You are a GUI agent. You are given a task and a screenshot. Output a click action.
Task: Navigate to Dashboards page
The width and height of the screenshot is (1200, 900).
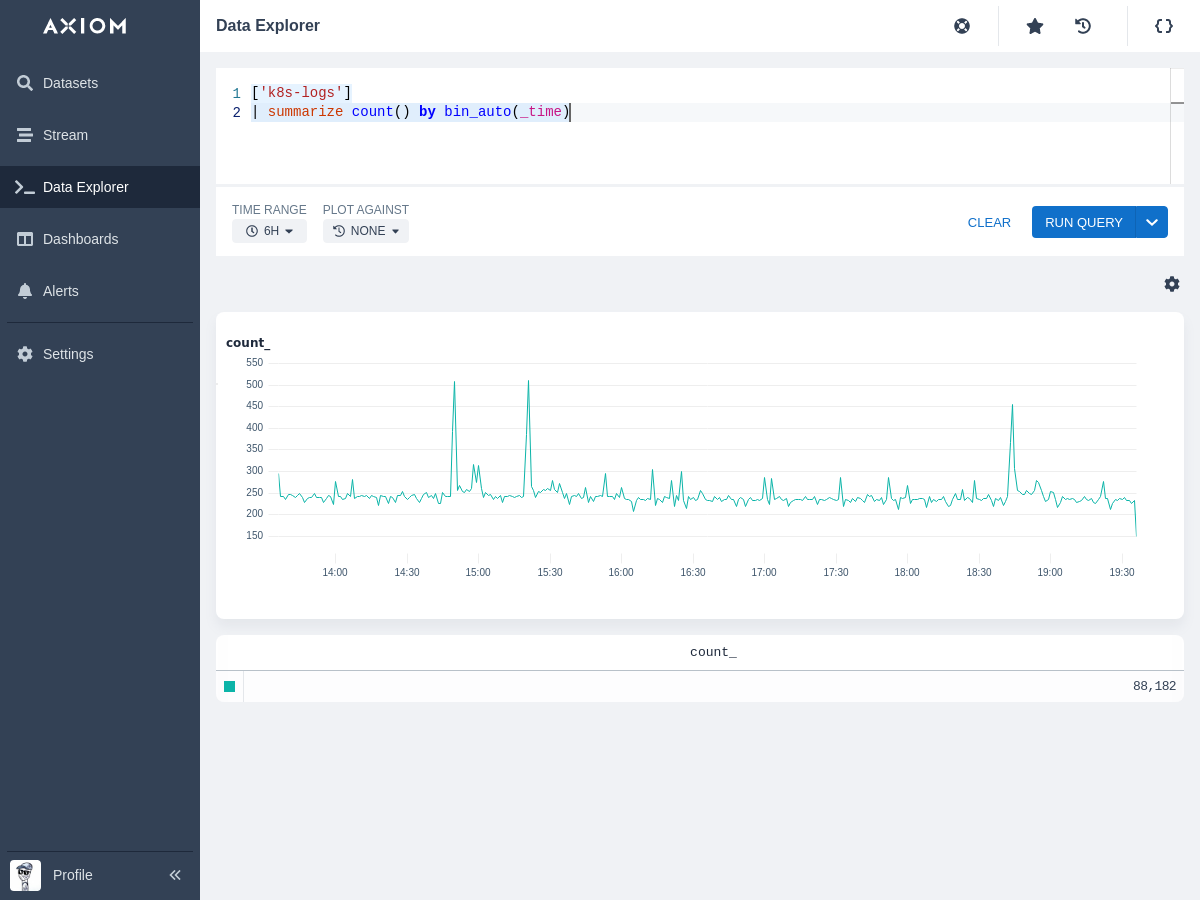(80, 239)
